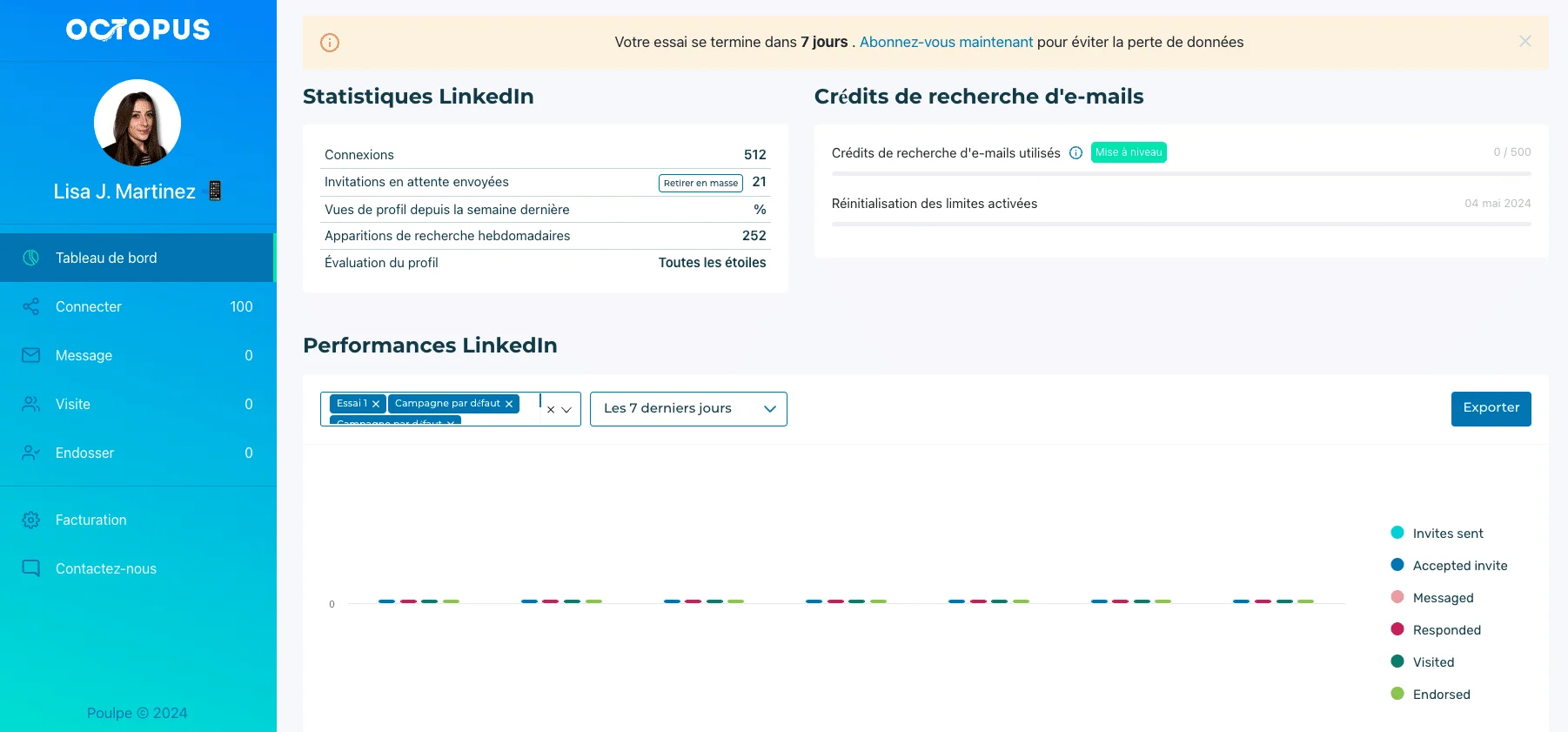Image resolution: width=1568 pixels, height=732 pixels.
Task: Click the Exporter button
Action: click(x=1491, y=408)
